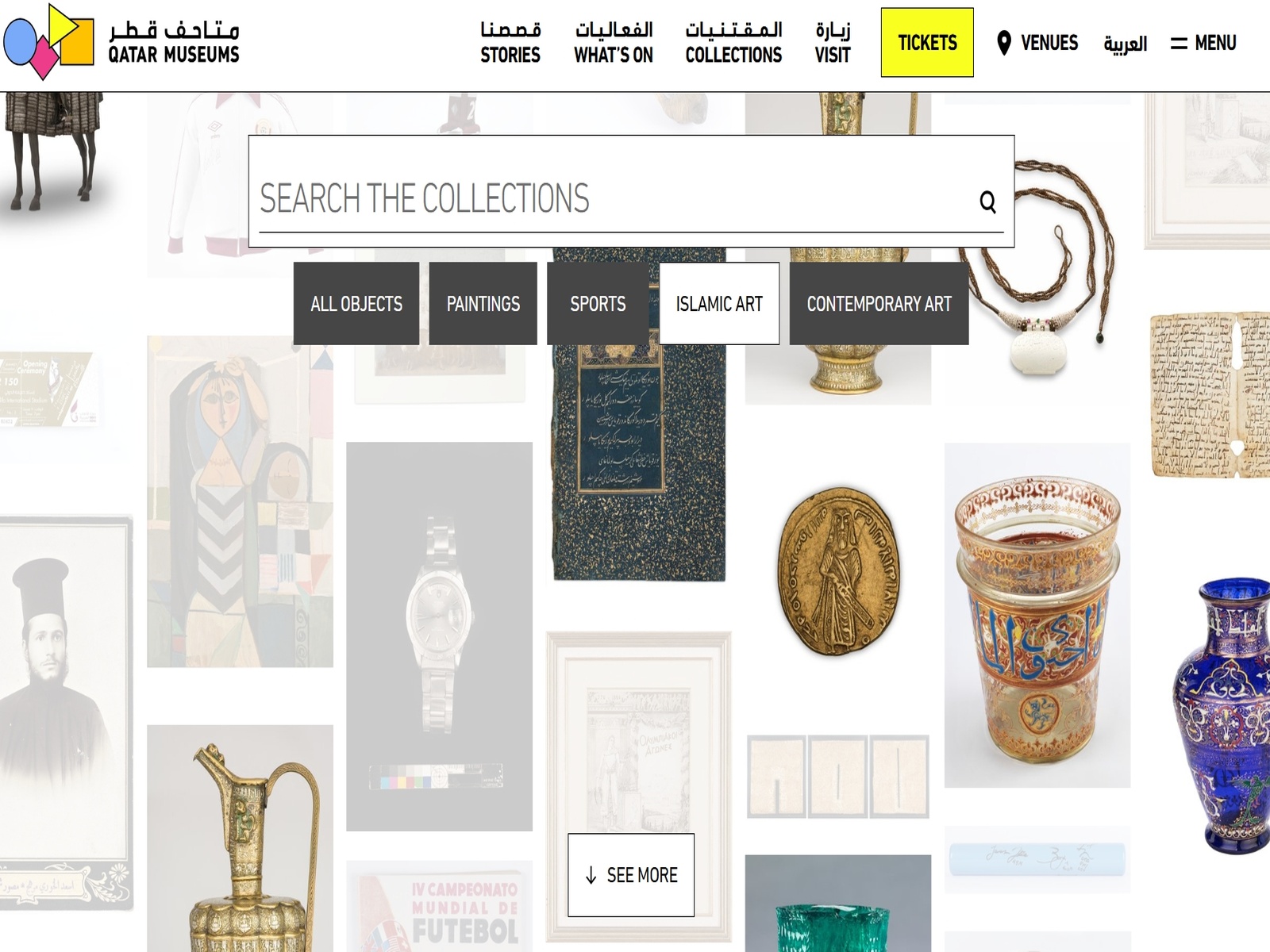1270x952 pixels.
Task: Select the Paintings filter
Action: click(x=483, y=303)
